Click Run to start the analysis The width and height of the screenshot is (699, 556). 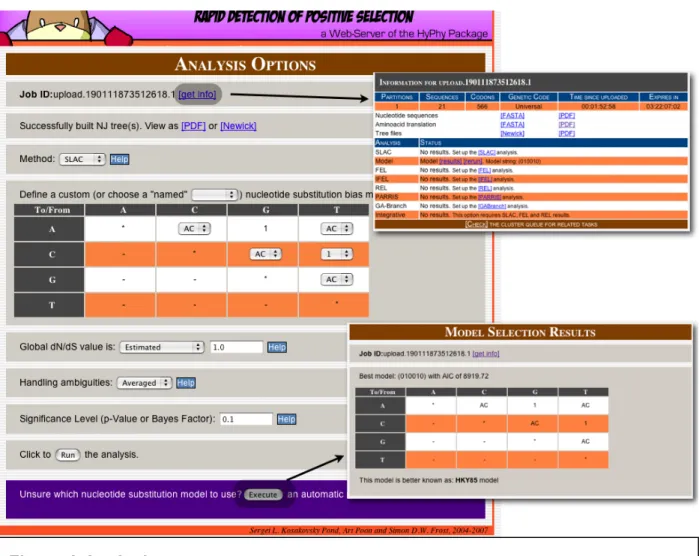[x=68, y=455]
